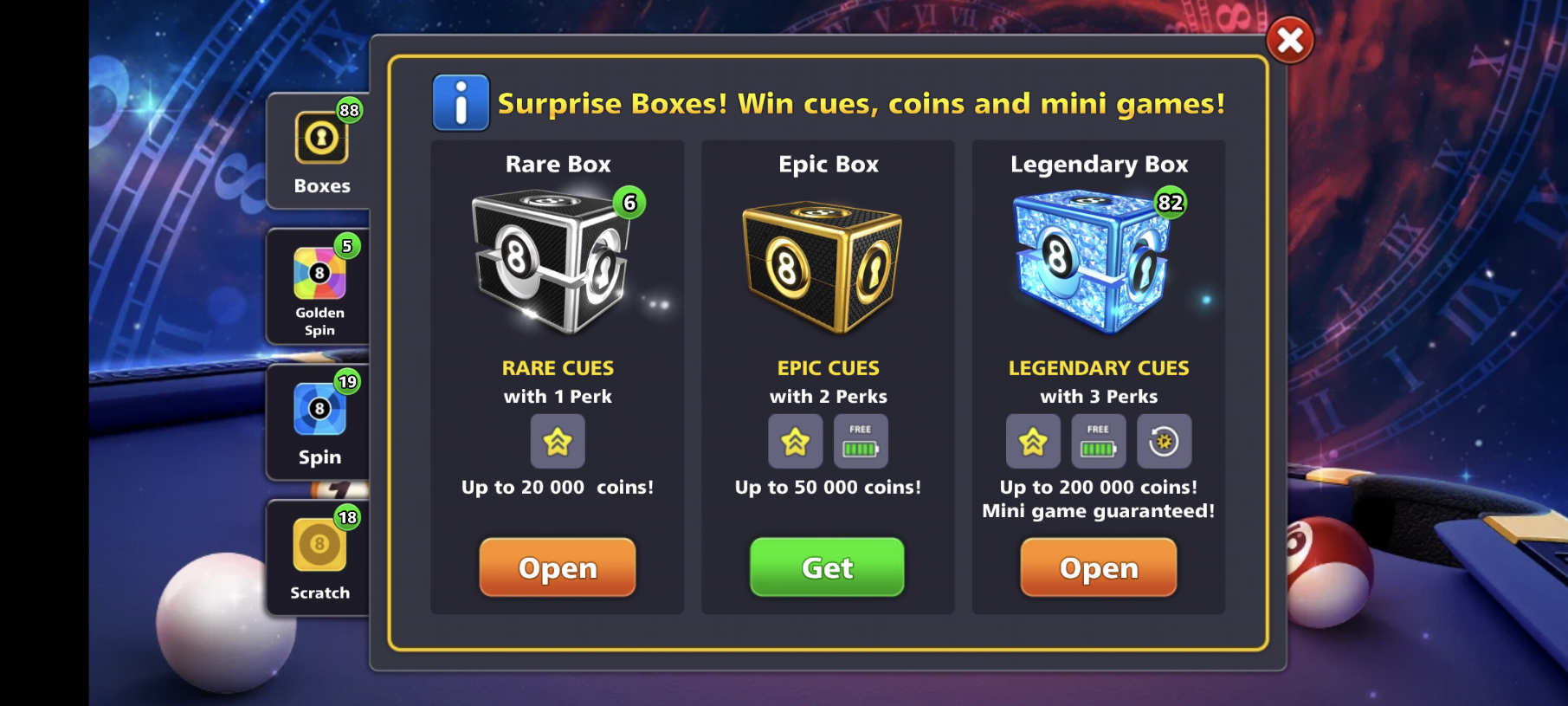This screenshot has height=706, width=1568.
Task: Click the Legendary Box star perk icon
Action: (x=1033, y=442)
